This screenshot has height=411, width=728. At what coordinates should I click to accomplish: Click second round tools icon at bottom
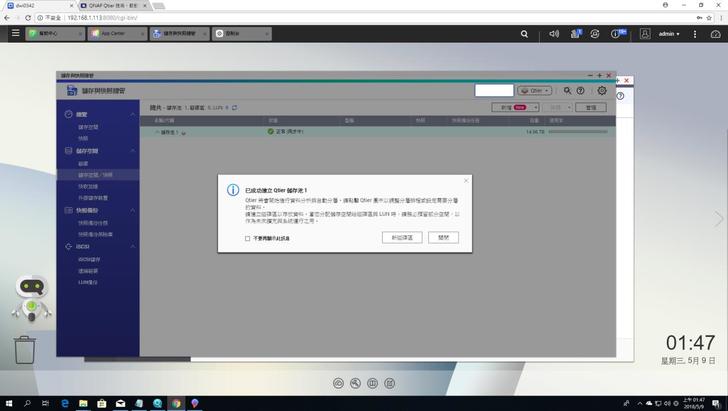355,383
